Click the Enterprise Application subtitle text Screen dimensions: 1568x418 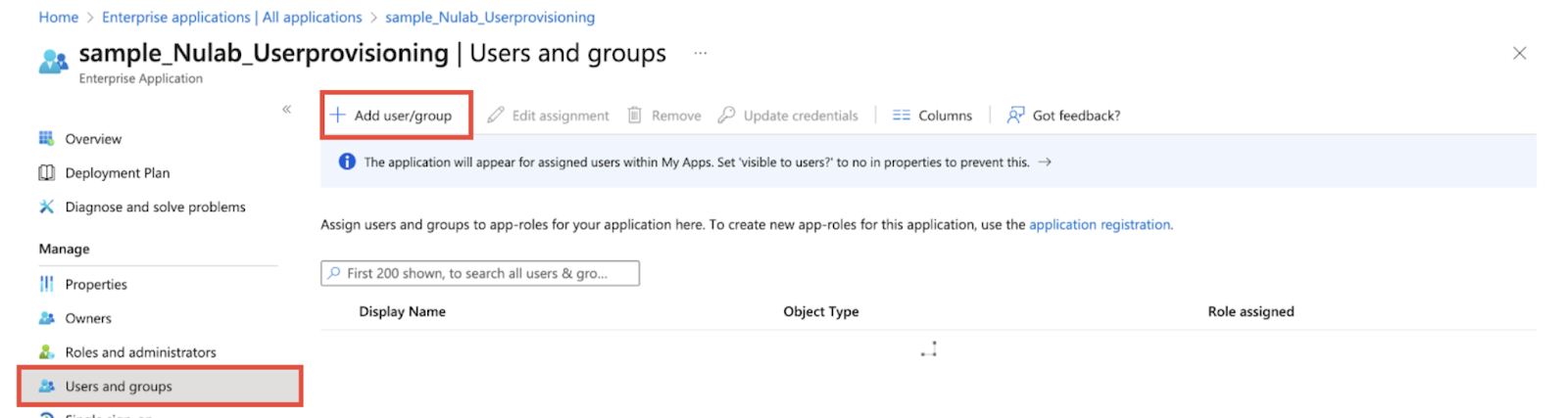coord(140,78)
